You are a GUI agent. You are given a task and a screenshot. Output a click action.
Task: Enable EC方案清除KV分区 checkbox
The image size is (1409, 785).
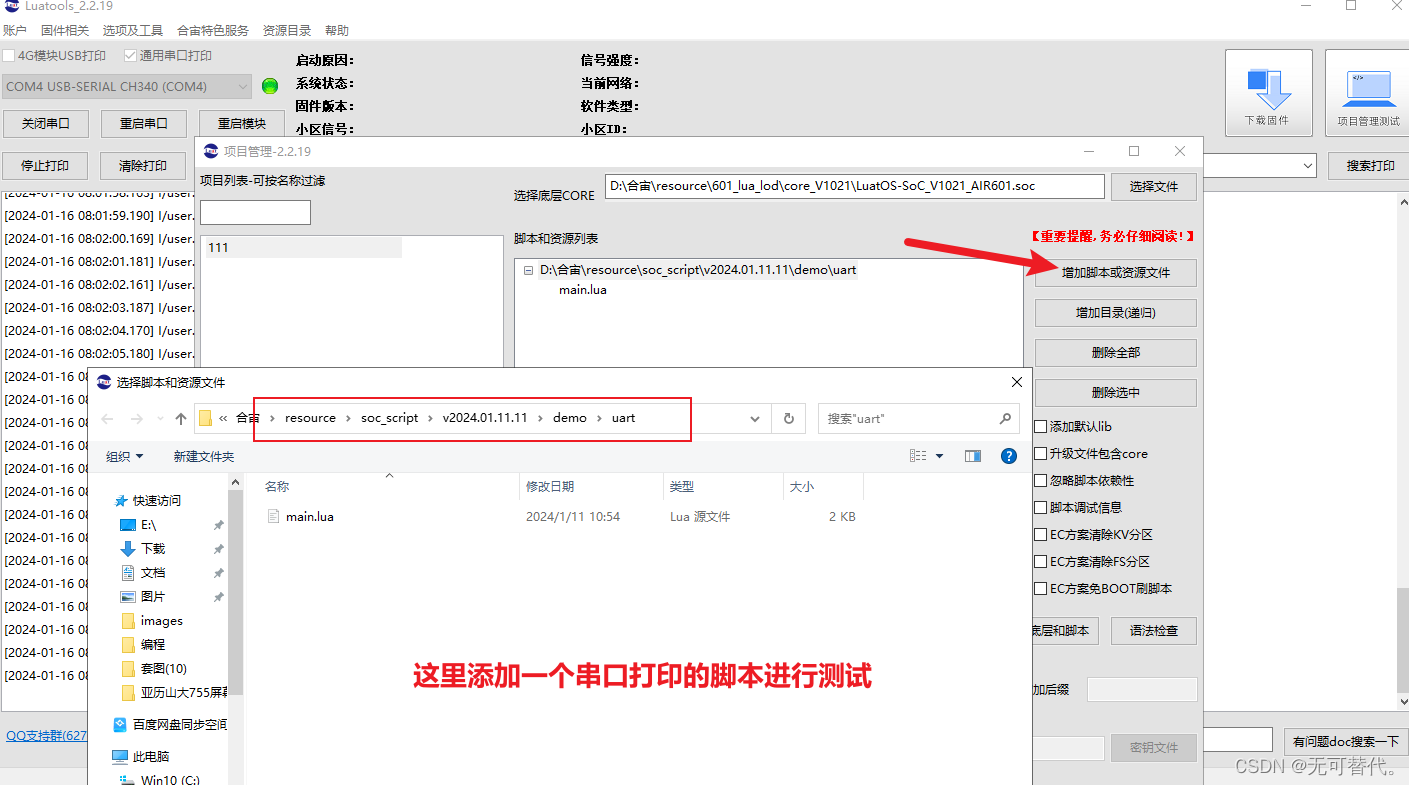1041,534
